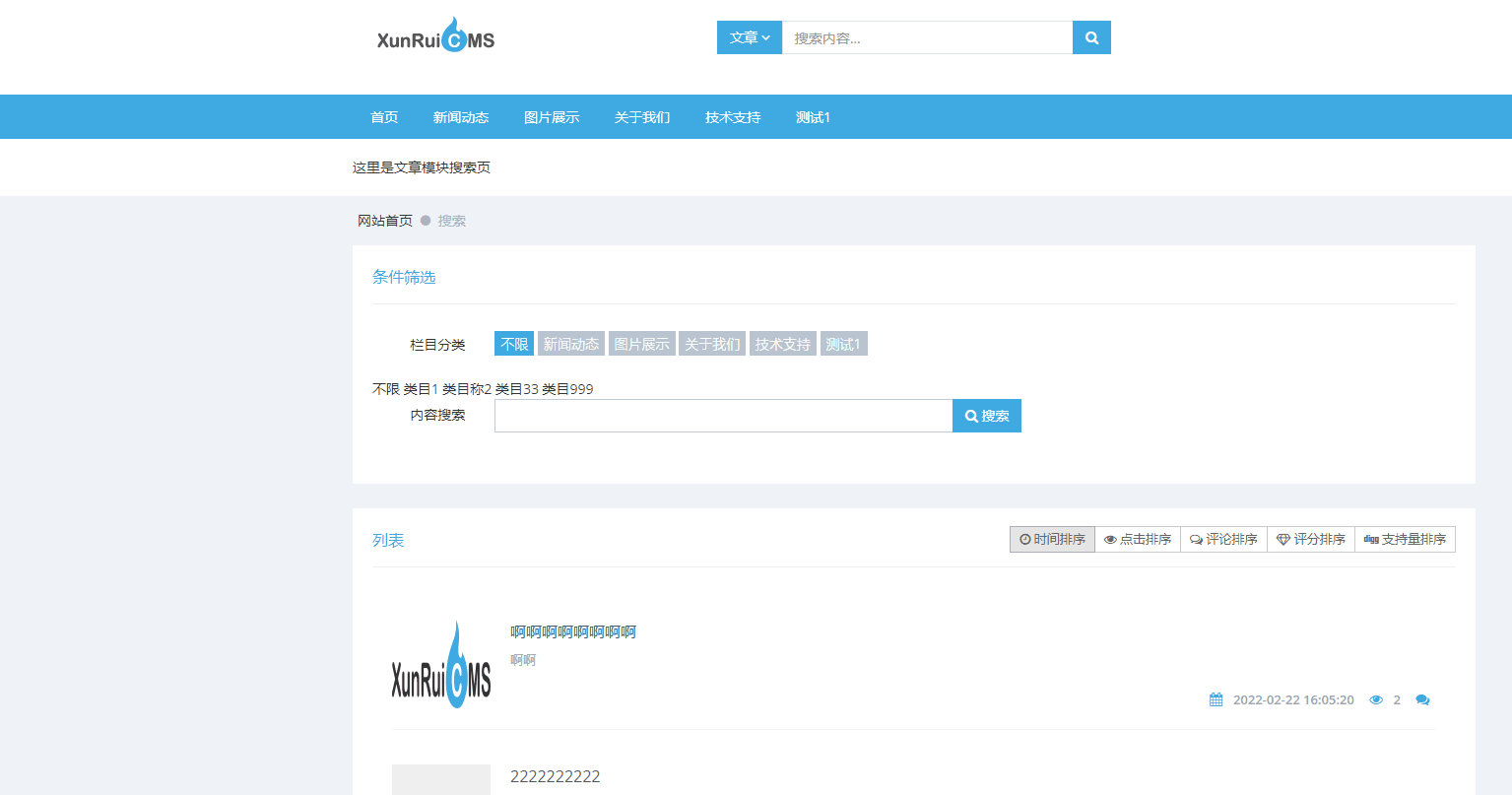Image resolution: width=1512 pixels, height=795 pixels.
Task: Click the eye views icon in the 啊啊啊啊啊啊啊啊 row
Action: (x=1376, y=700)
